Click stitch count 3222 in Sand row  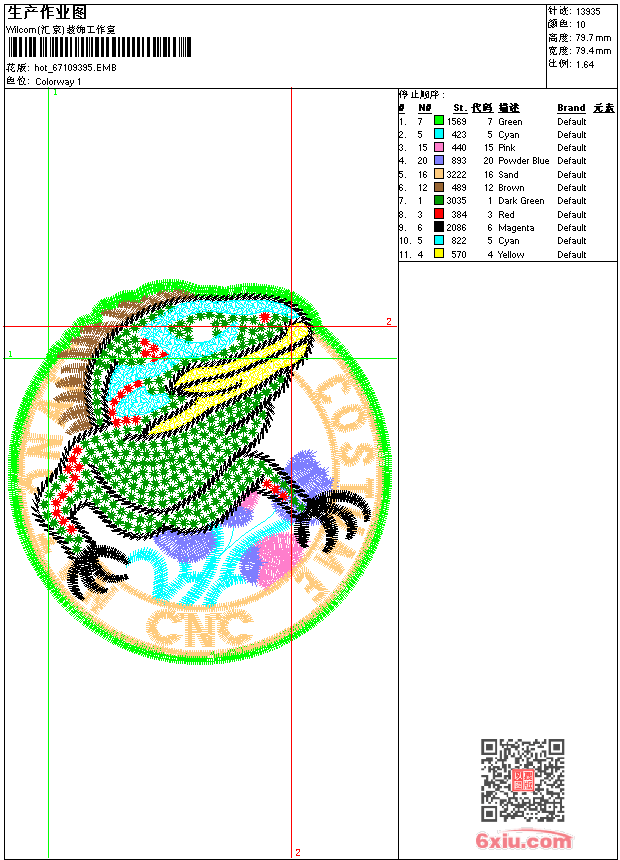(x=456, y=174)
